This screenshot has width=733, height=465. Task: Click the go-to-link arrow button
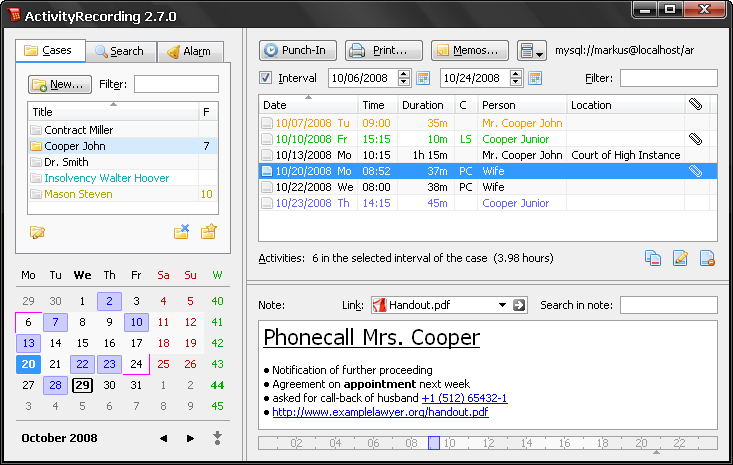pos(519,305)
